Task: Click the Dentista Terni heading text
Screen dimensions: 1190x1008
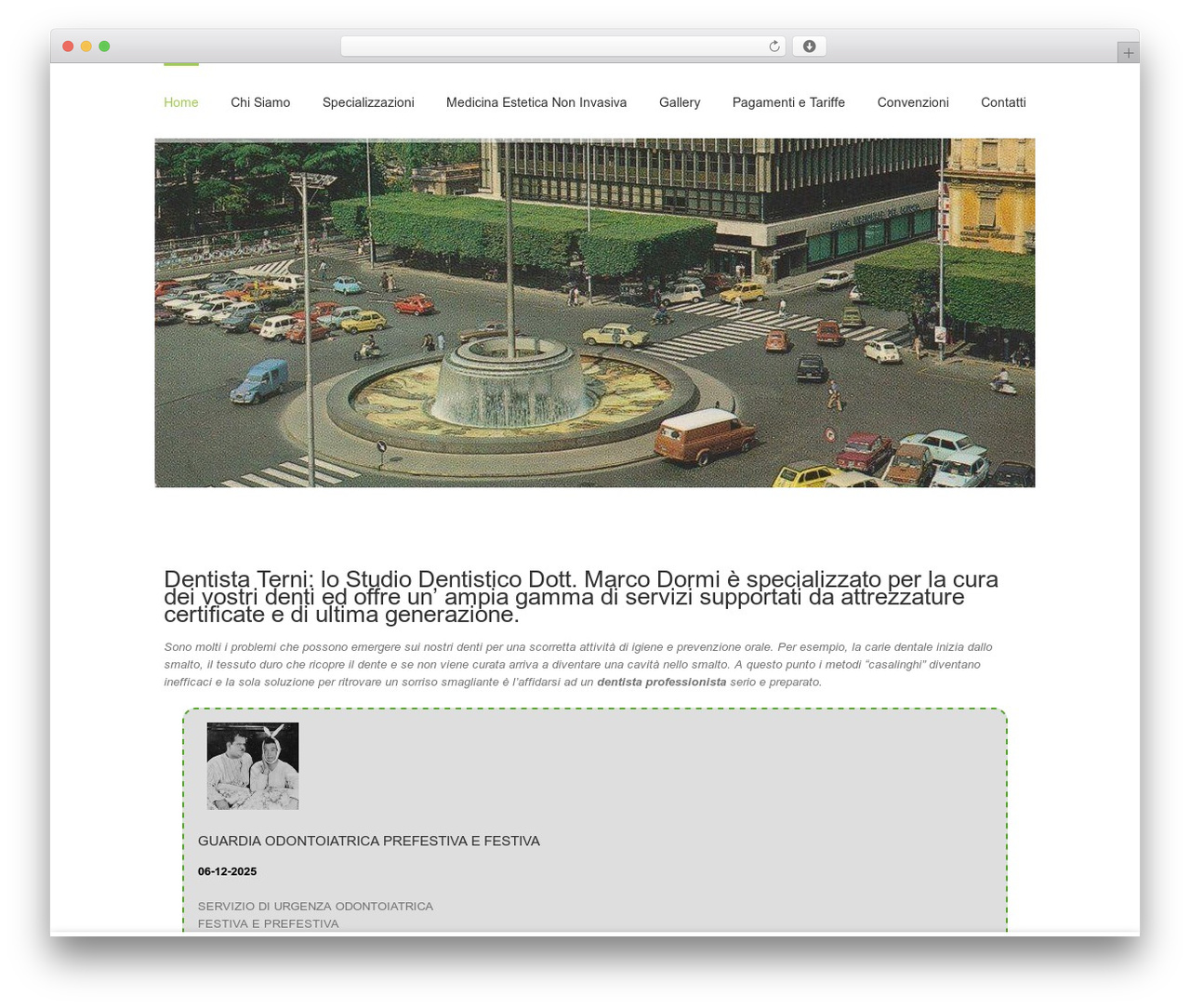Action: pyautogui.click(x=581, y=597)
